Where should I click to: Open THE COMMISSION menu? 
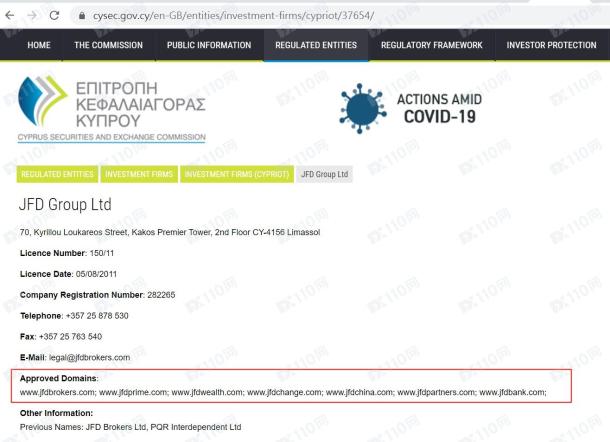pyautogui.click(x=109, y=45)
